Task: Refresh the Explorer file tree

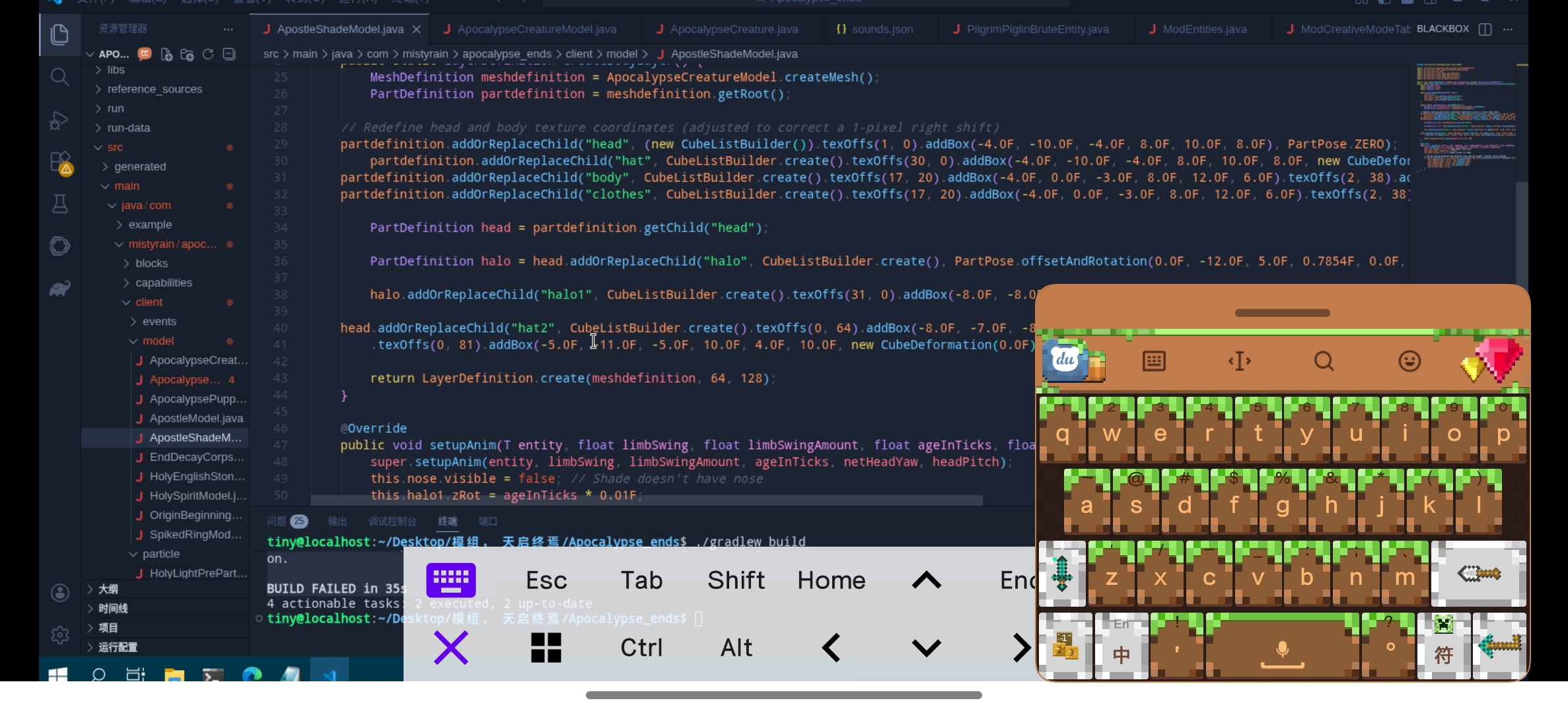Action: (x=208, y=54)
